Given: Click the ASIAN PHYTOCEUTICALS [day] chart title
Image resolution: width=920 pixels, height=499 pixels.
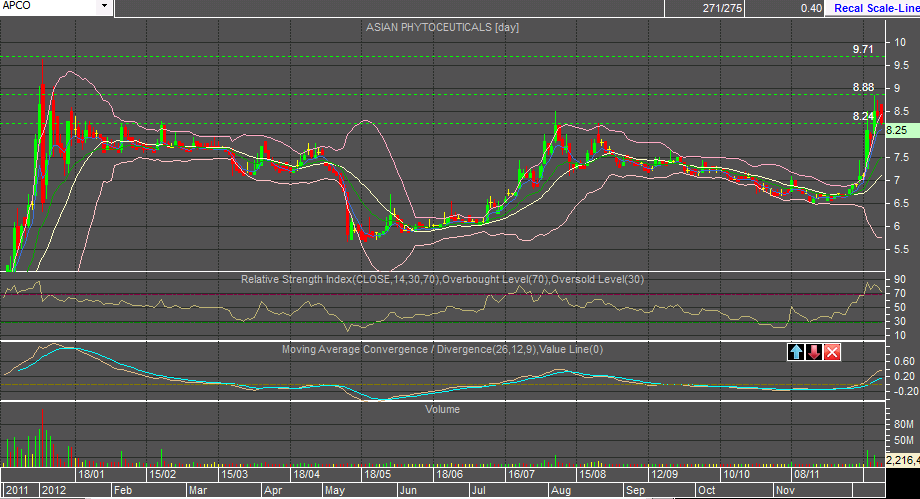Looking at the screenshot, I should pyautogui.click(x=442, y=27).
